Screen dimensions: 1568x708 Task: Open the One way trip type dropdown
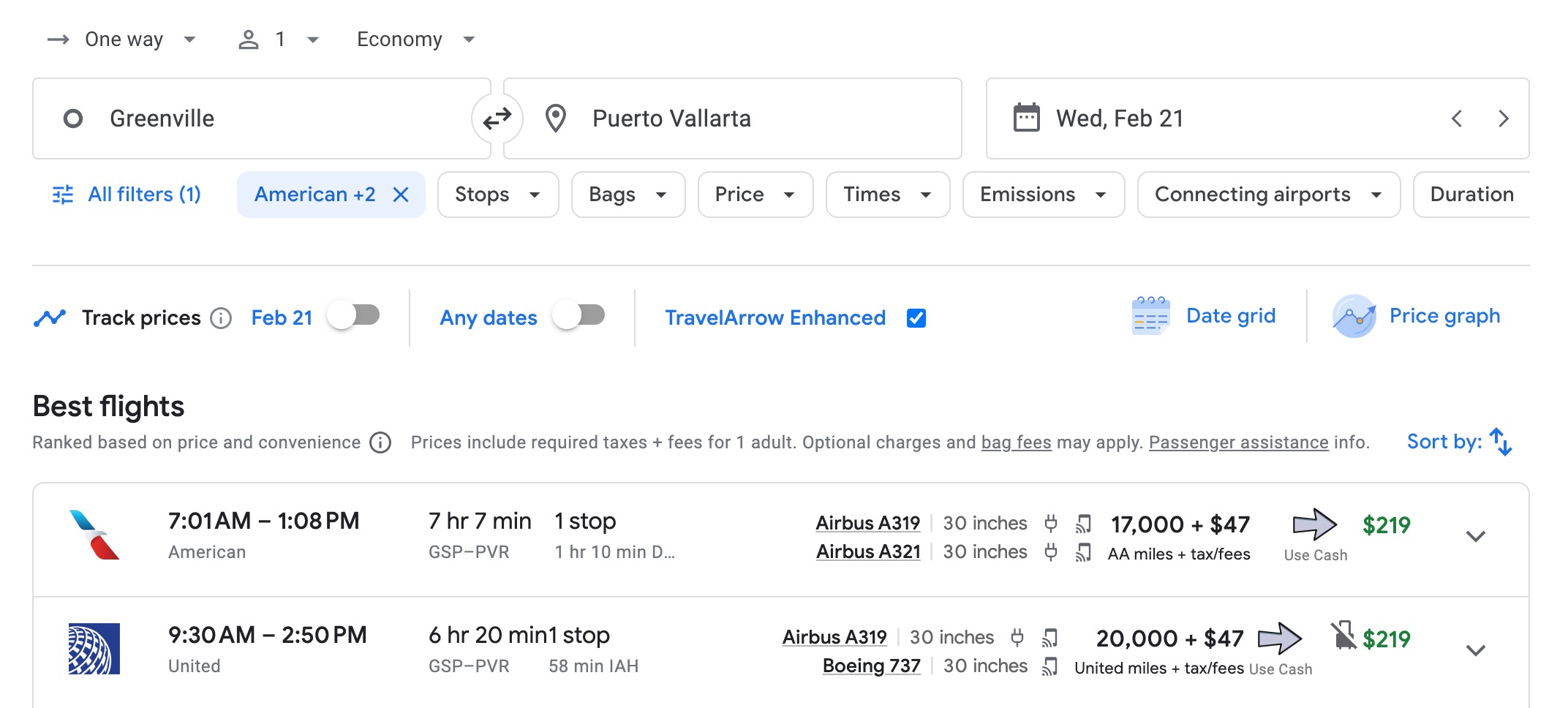pyautogui.click(x=123, y=39)
